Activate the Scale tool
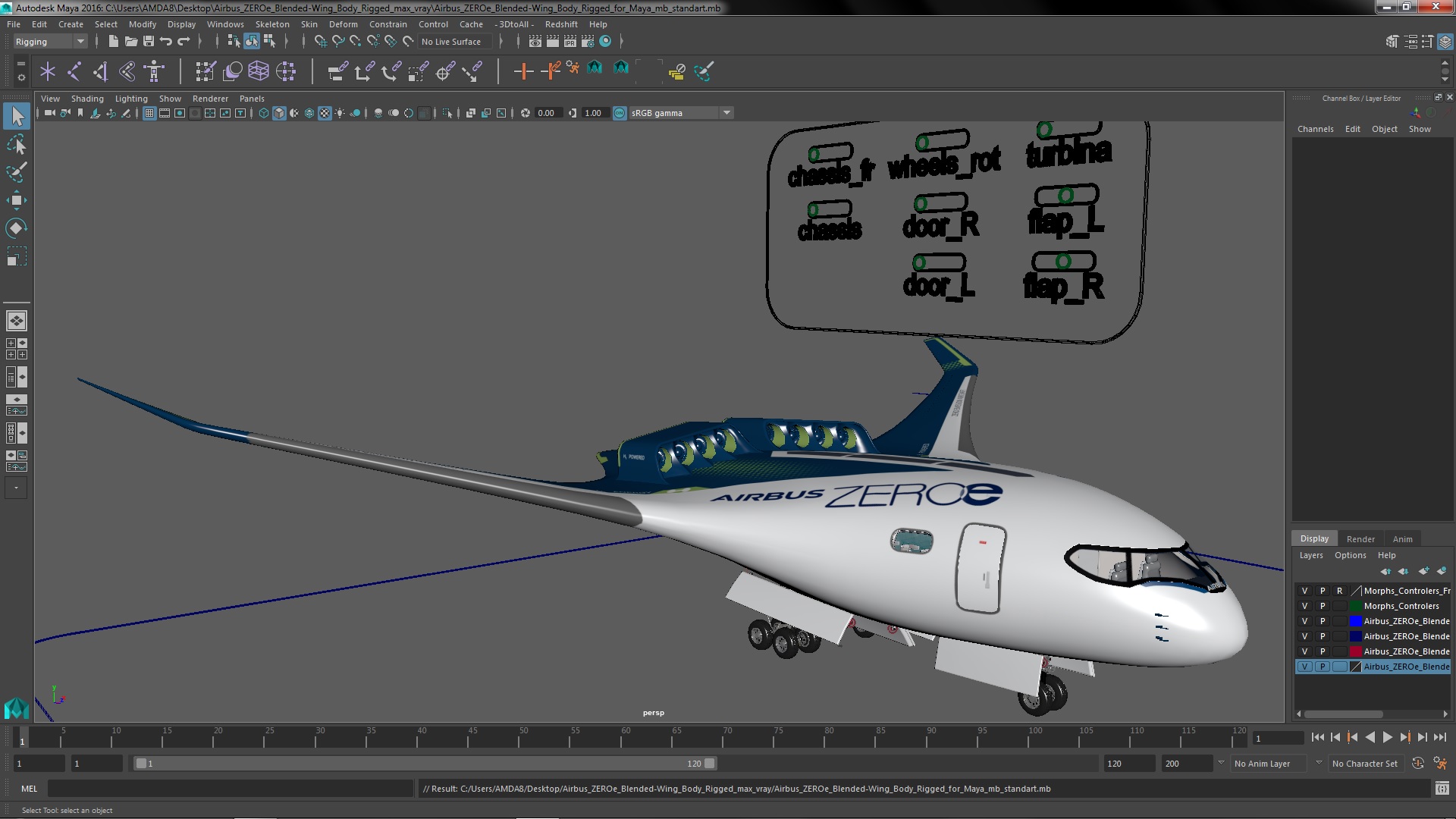1456x819 pixels. click(x=17, y=256)
